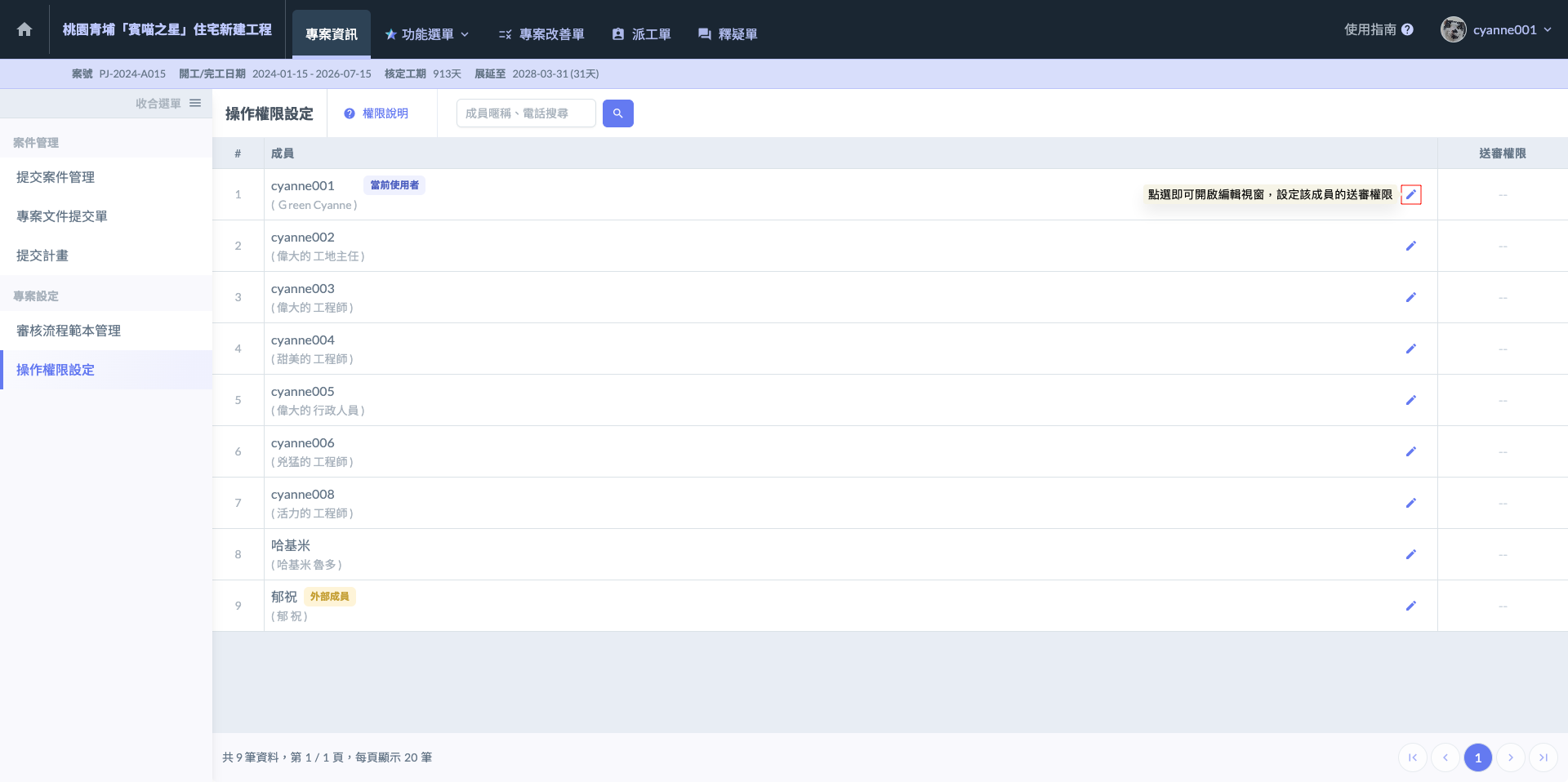Open 專案文件提交單 in sidebar
The width and height of the screenshot is (1568, 782).
[106, 216]
